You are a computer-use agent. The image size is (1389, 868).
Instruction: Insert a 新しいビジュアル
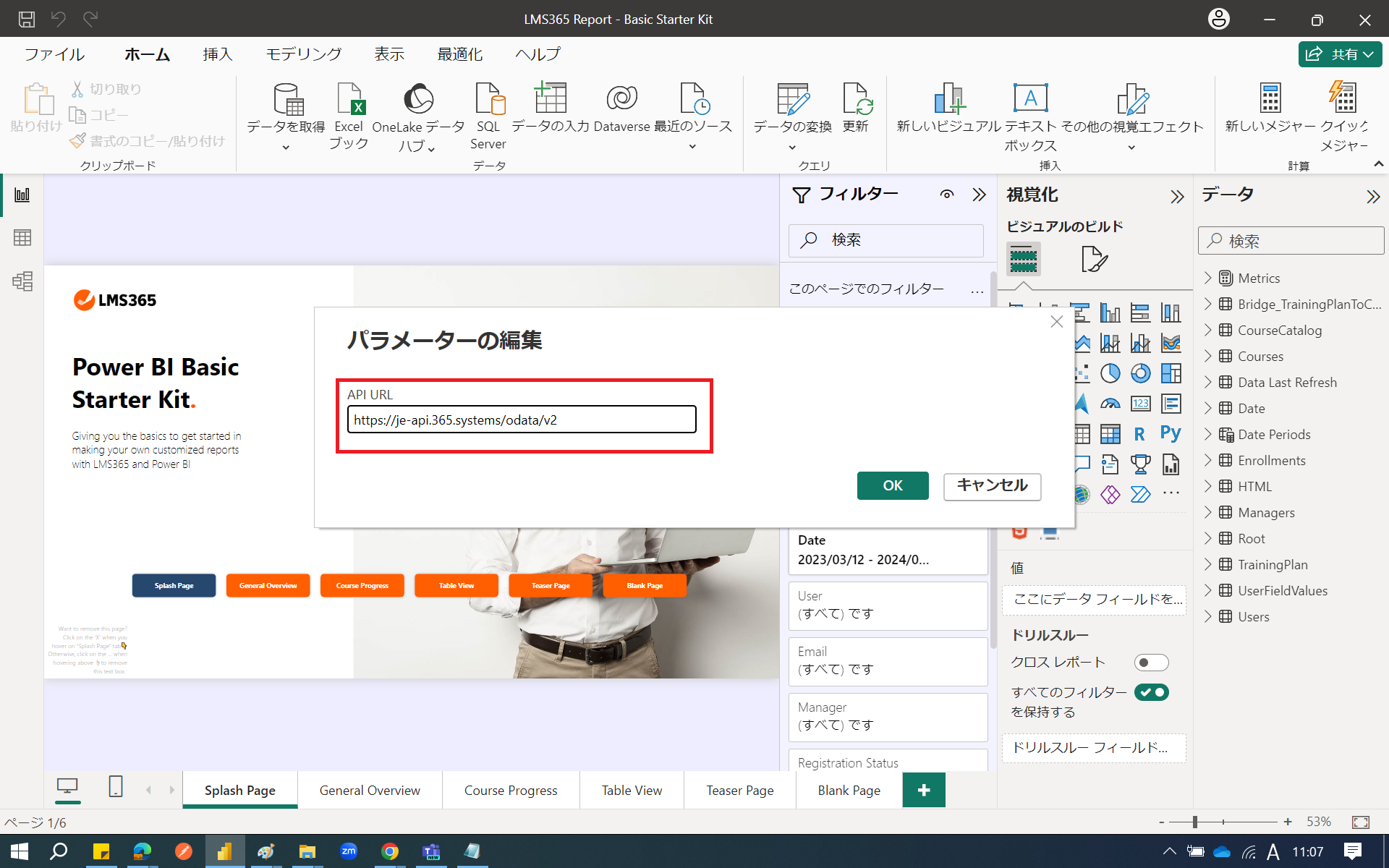948,107
